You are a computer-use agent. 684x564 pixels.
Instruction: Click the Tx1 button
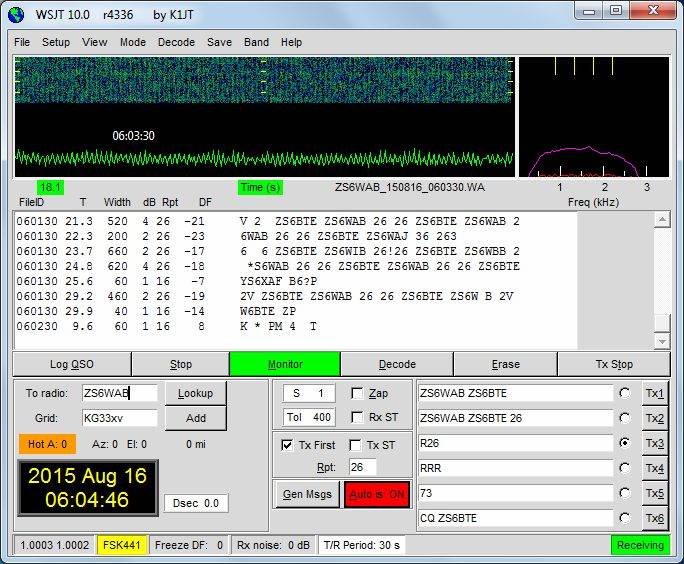pyautogui.click(x=654, y=393)
